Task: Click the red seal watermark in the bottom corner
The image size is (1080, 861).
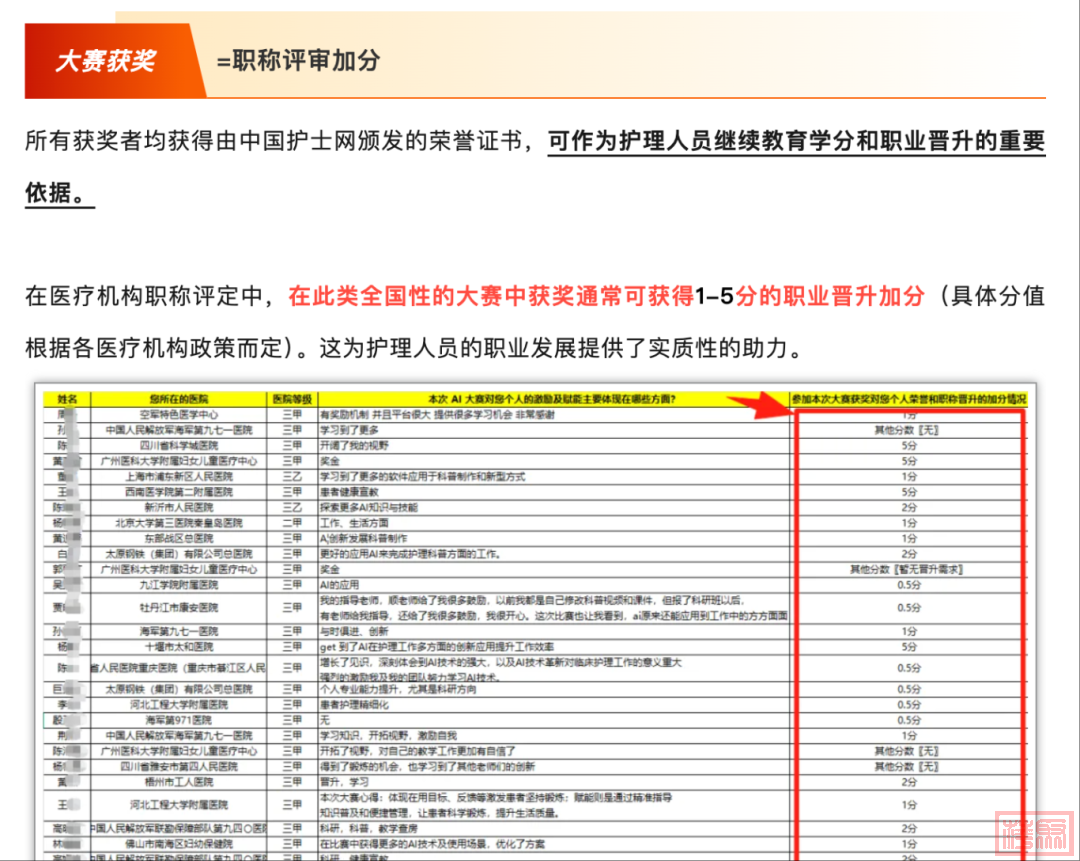Action: [x=1034, y=831]
